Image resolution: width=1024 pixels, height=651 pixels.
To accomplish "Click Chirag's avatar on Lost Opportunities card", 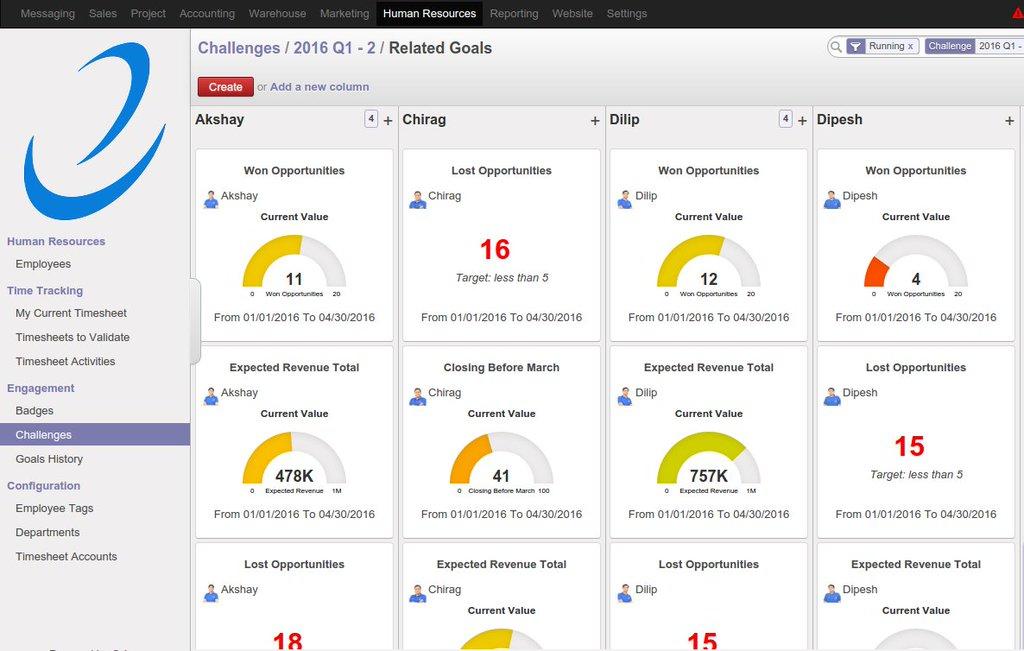I will coord(418,199).
